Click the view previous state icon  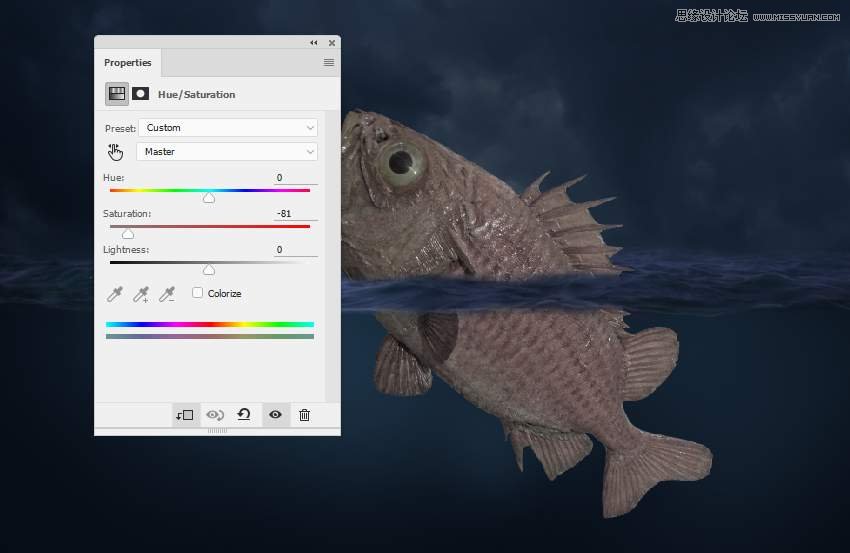(214, 415)
